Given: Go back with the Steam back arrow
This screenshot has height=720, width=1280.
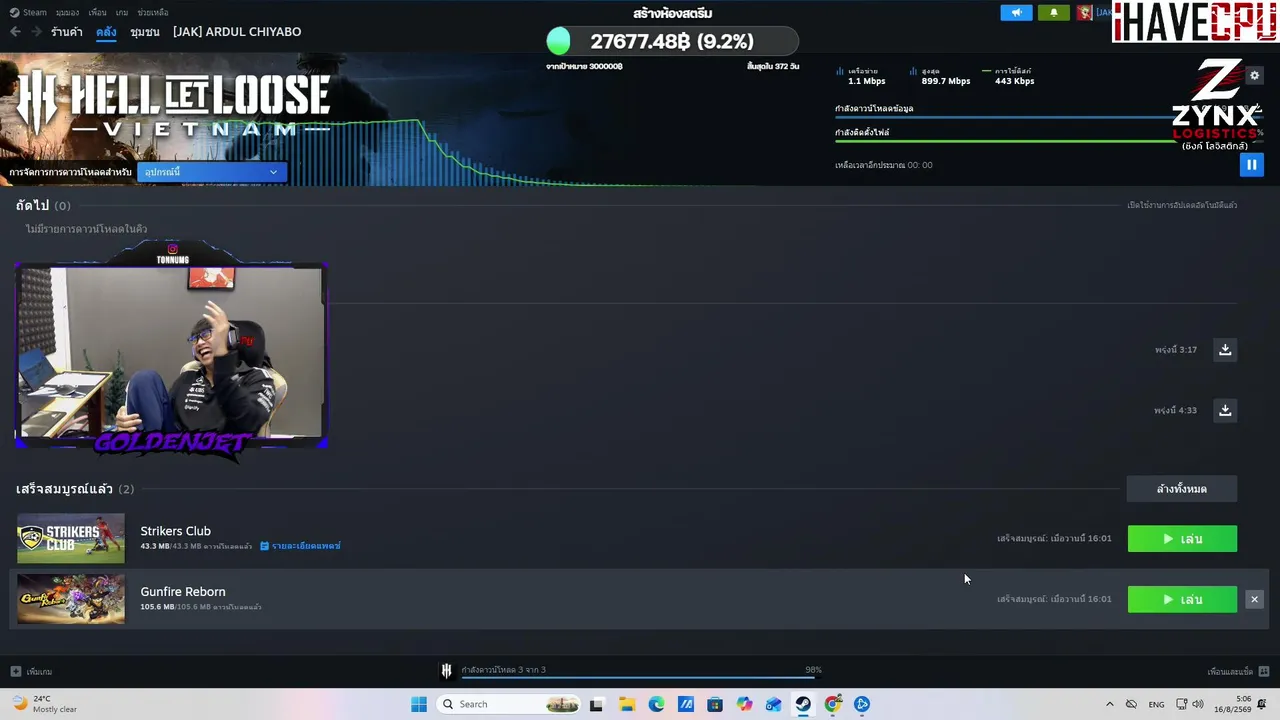Looking at the screenshot, I should [x=15, y=32].
